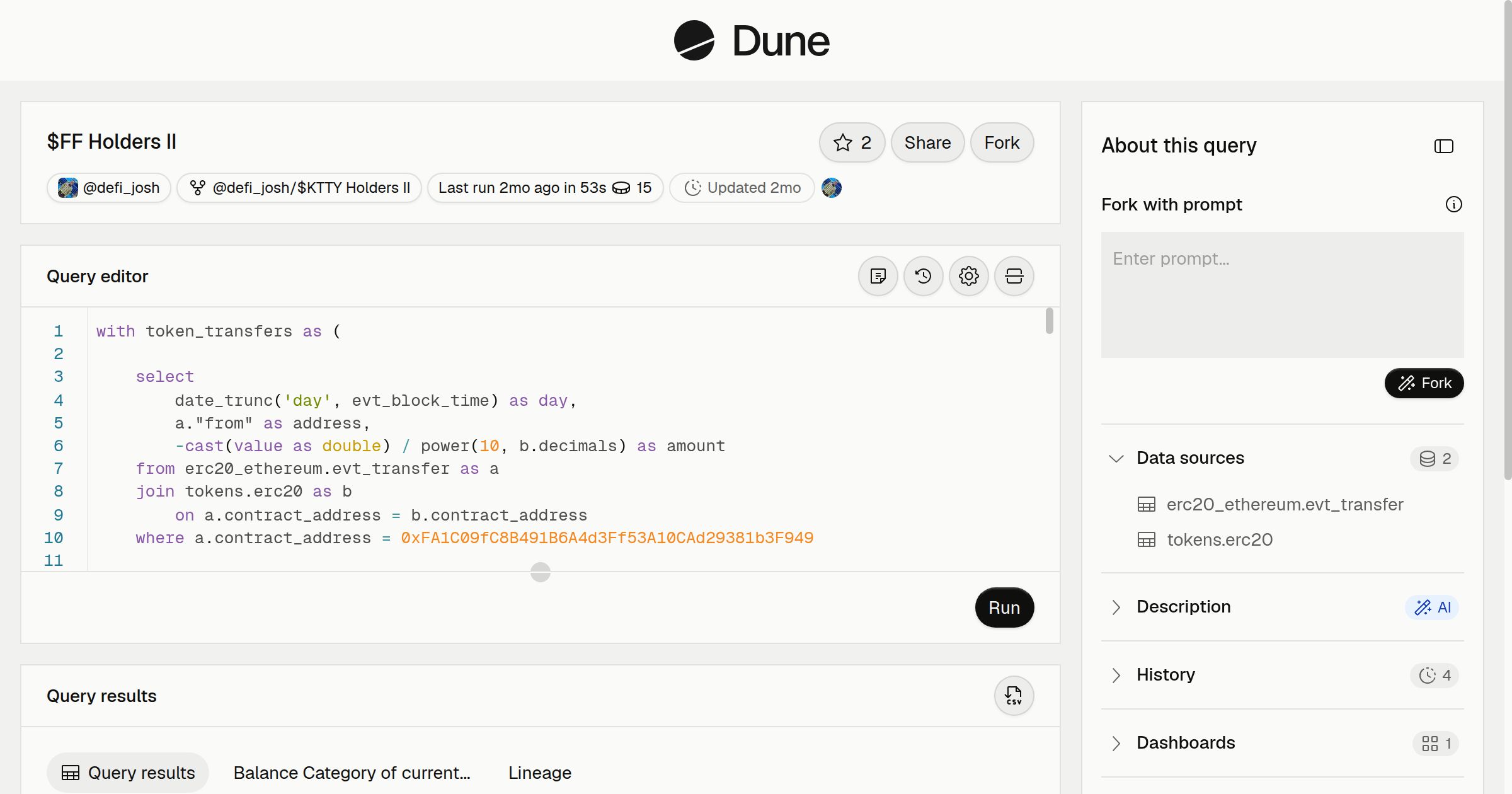The image size is (1512, 794).
Task: Click the editor resize handle
Action: (x=541, y=572)
